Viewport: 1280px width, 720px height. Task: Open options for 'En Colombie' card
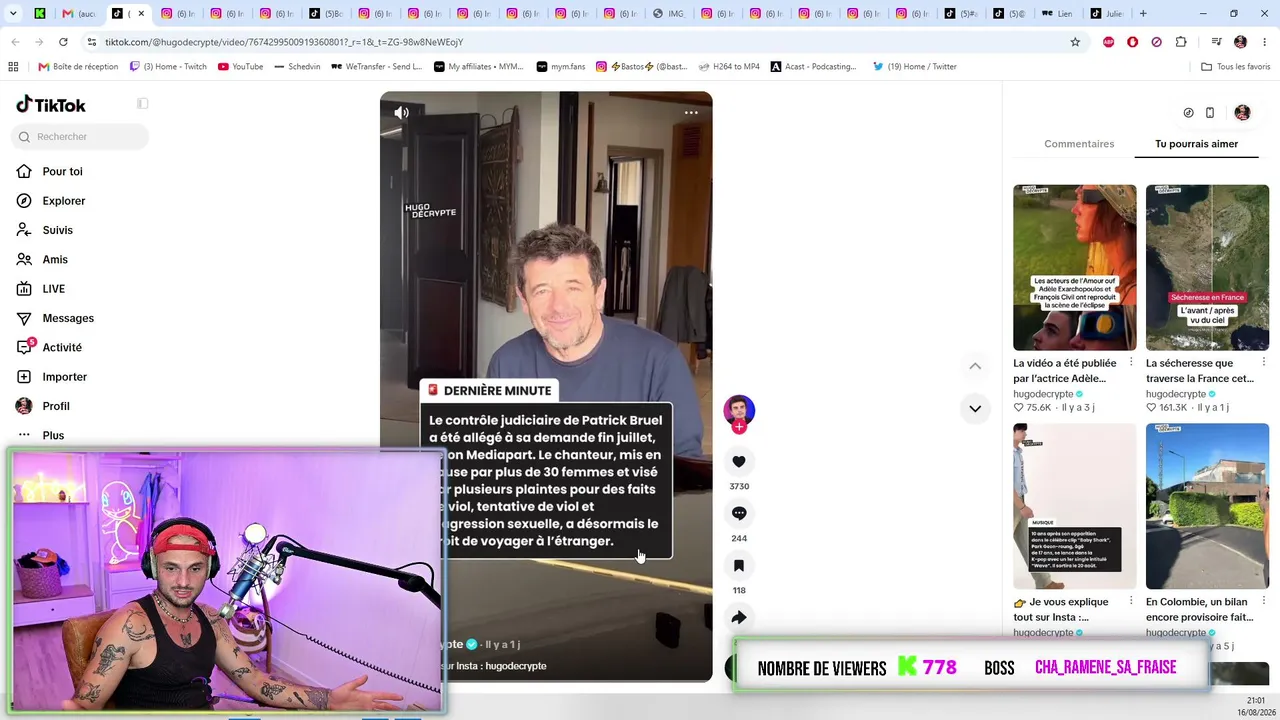click(x=1264, y=601)
